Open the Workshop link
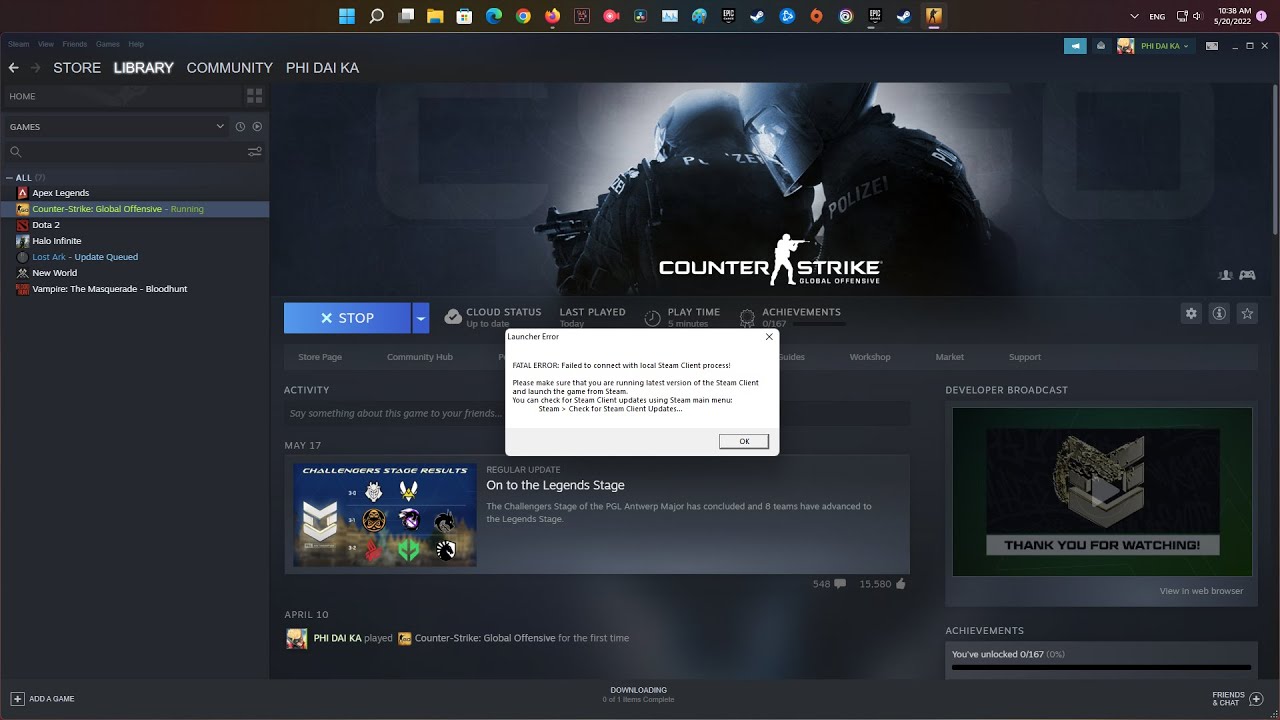This screenshot has height=720, width=1280. (x=870, y=357)
